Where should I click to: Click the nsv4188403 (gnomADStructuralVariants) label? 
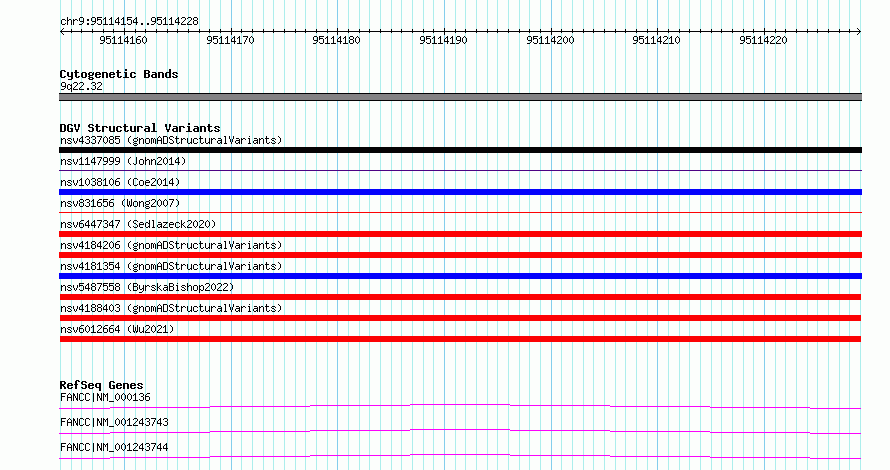click(171, 308)
